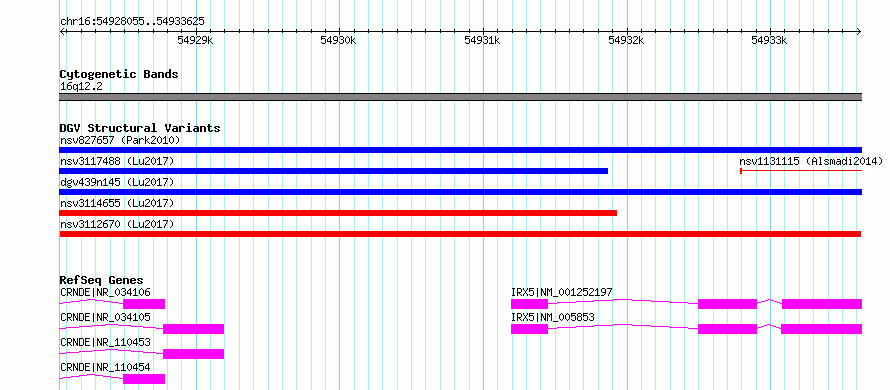Viewport: 890px width, 390px height.
Task: Select the gray 16q12.2 cytogenetic band bar
Action: tap(460, 97)
